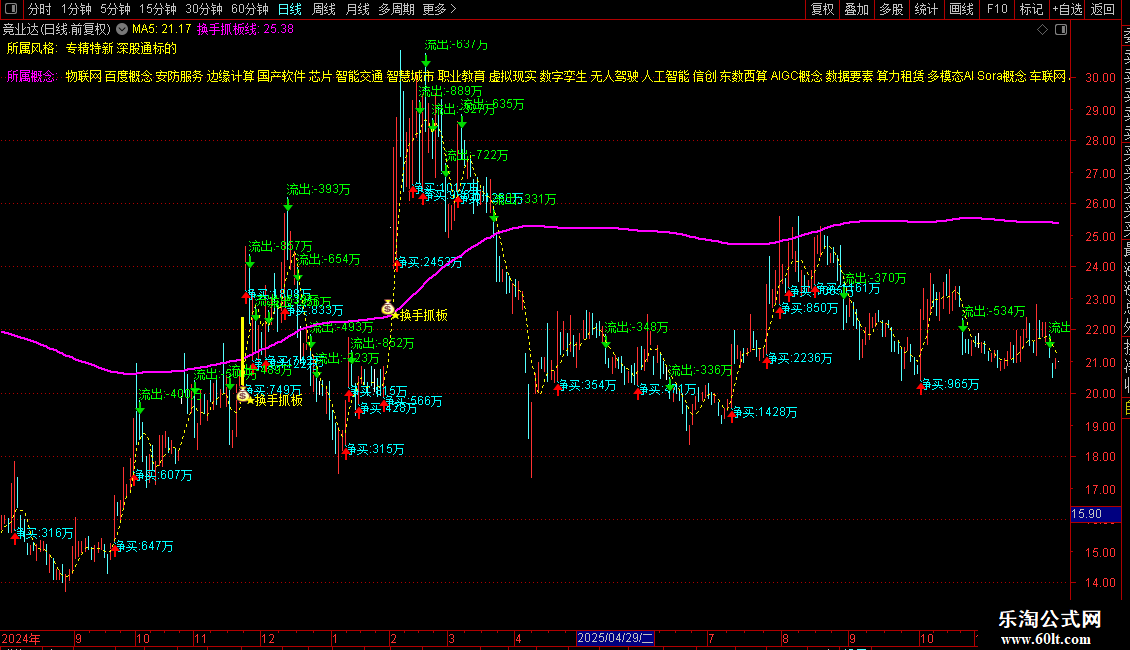Click the 芯片 concept tag

click(321, 76)
